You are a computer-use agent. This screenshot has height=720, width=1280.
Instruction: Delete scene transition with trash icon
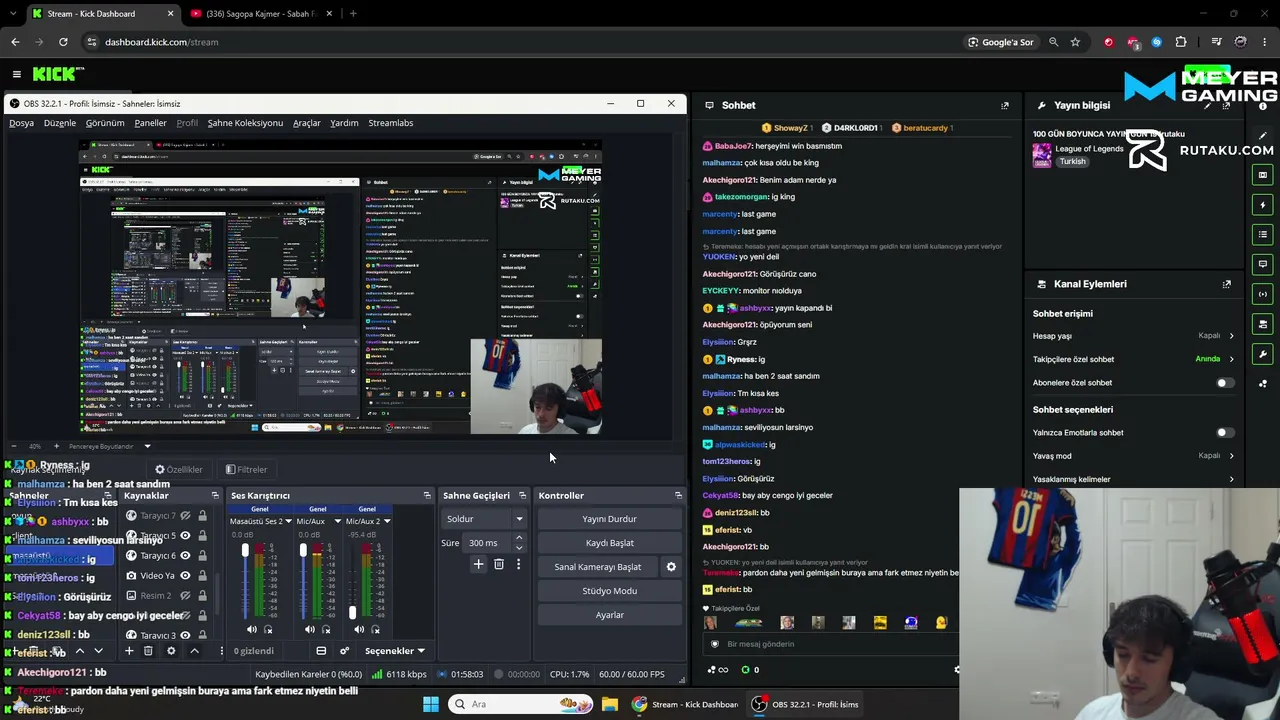(x=499, y=565)
